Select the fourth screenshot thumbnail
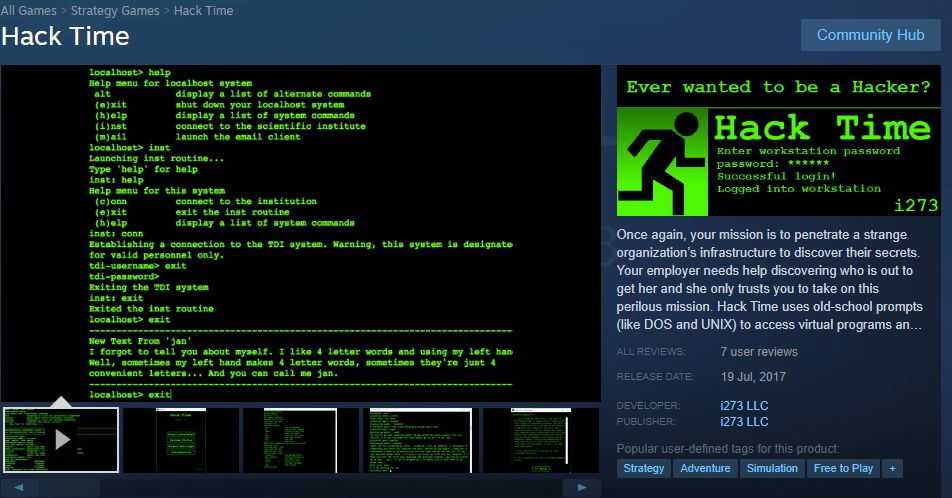Screen dimensions: 952x498 point(421,440)
